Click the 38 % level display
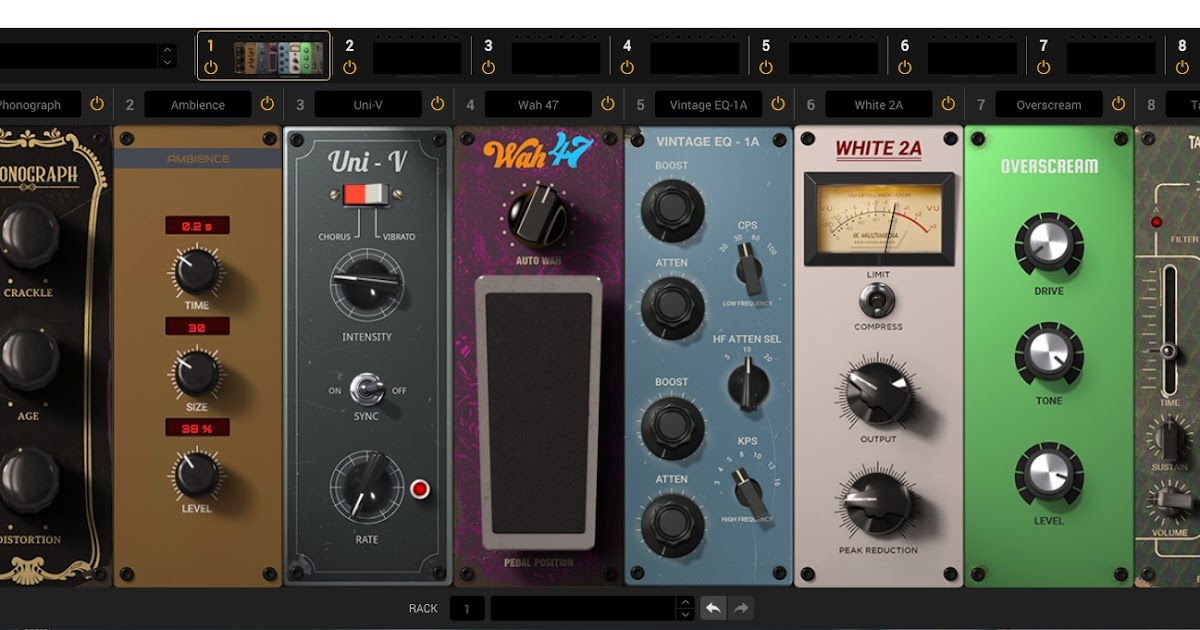The height and width of the screenshot is (630, 1200). point(197,428)
